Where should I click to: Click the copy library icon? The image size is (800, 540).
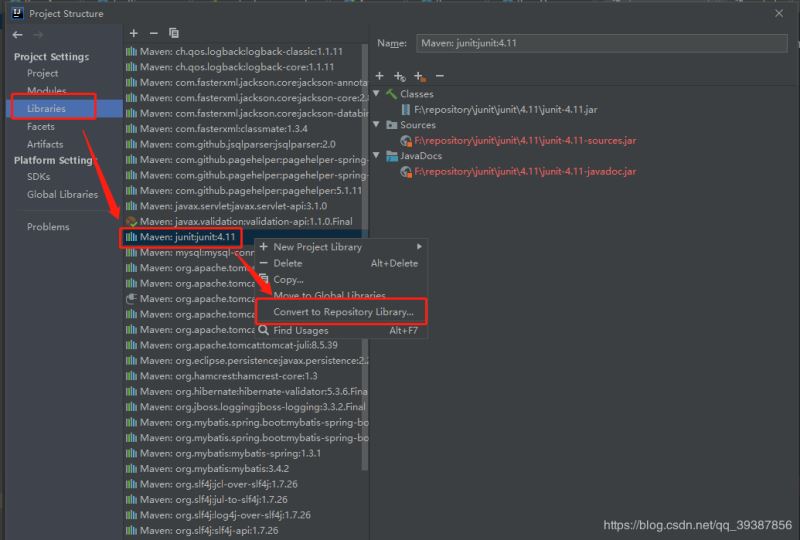(174, 34)
